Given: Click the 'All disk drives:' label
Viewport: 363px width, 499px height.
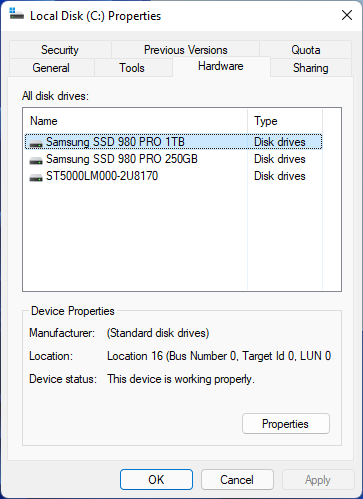Looking at the screenshot, I should (x=55, y=96).
